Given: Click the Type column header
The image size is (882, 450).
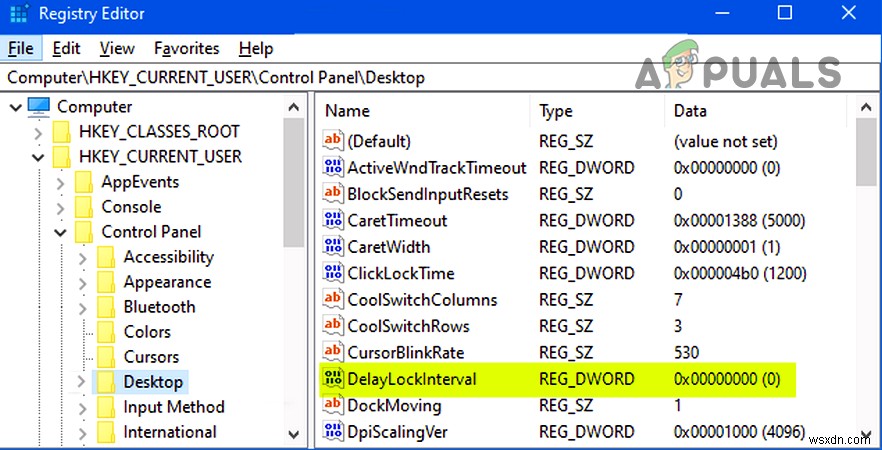Looking at the screenshot, I should (x=556, y=111).
